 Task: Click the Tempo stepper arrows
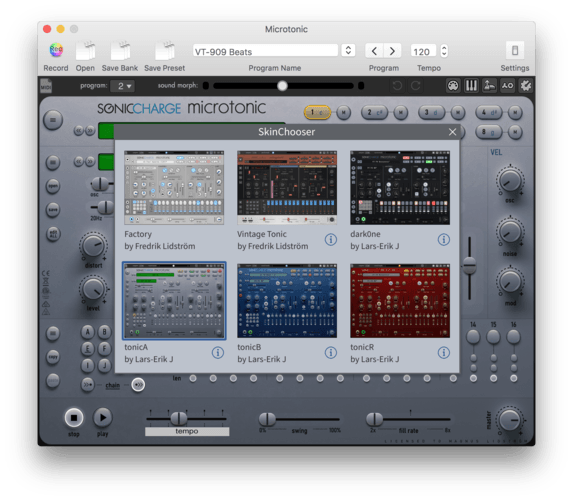click(x=444, y=50)
